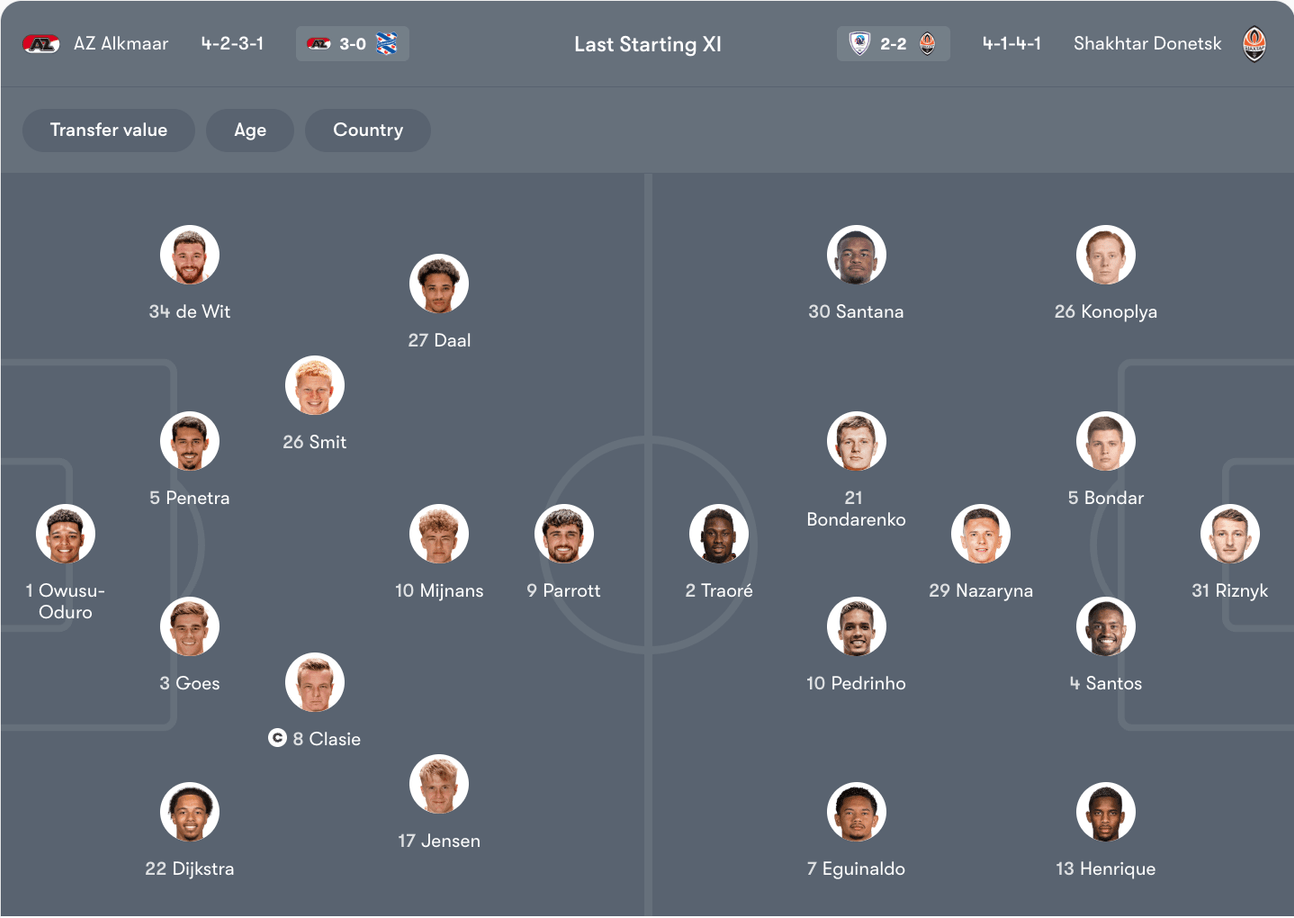The image size is (1294, 918).
Task: Select goalkeeper Owusu-Oduro's photo
Action: 65,534
